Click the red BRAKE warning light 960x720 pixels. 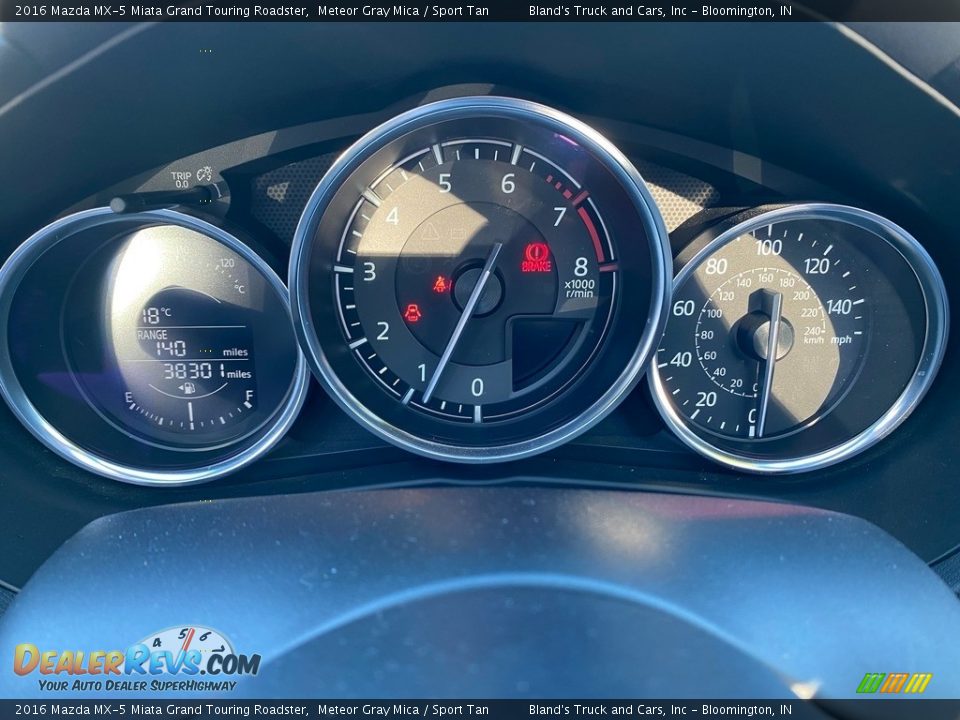click(x=536, y=258)
